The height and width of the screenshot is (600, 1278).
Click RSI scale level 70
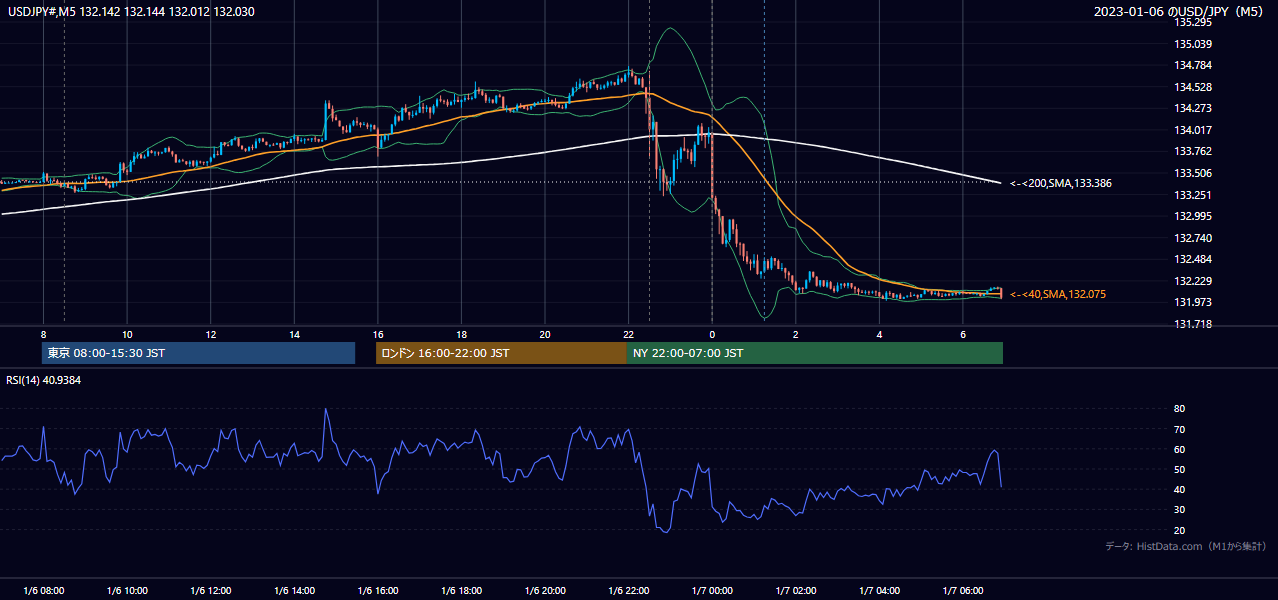pos(1179,429)
